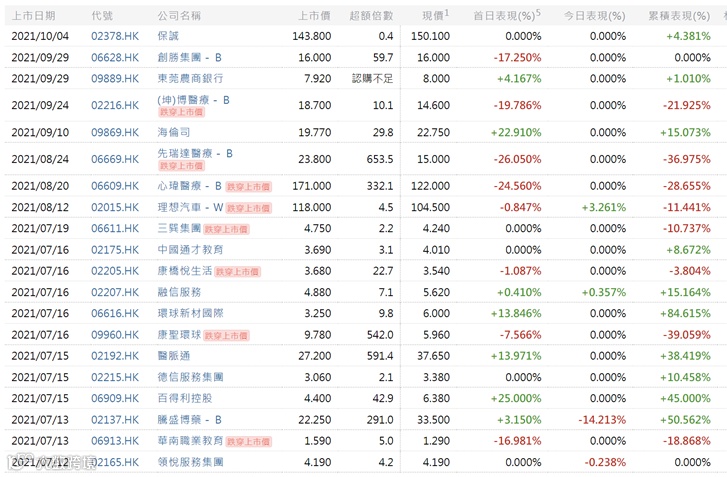This screenshot has height=477, width=727.
Task: Click the 143.800 listing price
Action: click(312, 36)
